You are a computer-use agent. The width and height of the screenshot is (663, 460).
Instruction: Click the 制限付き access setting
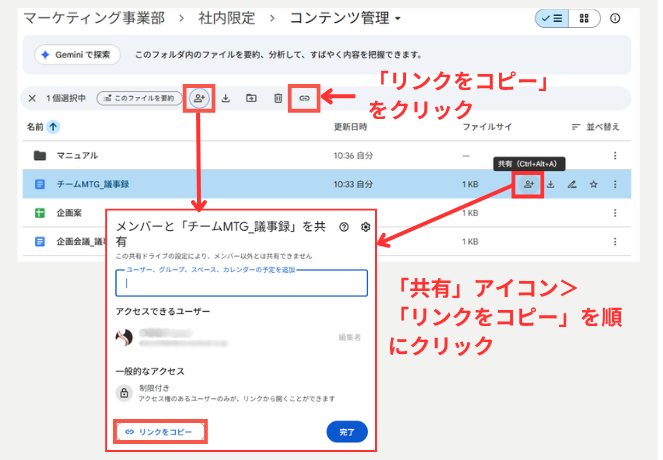154,388
